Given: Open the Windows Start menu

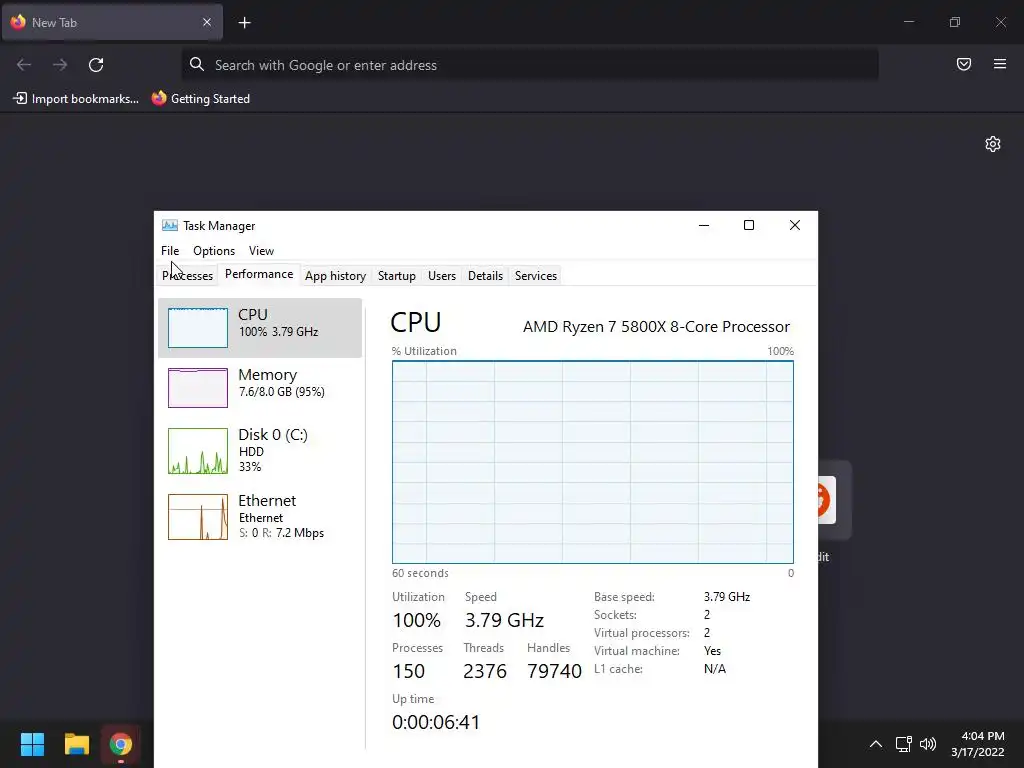Looking at the screenshot, I should tap(32, 744).
